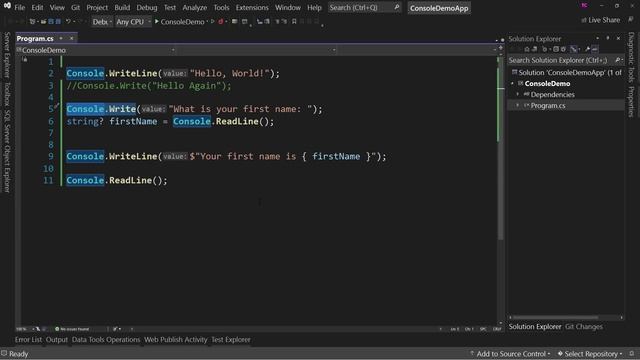The height and width of the screenshot is (360, 640).
Task: Click the Home icon in Solution Explorer toolbar
Action: tap(527, 49)
